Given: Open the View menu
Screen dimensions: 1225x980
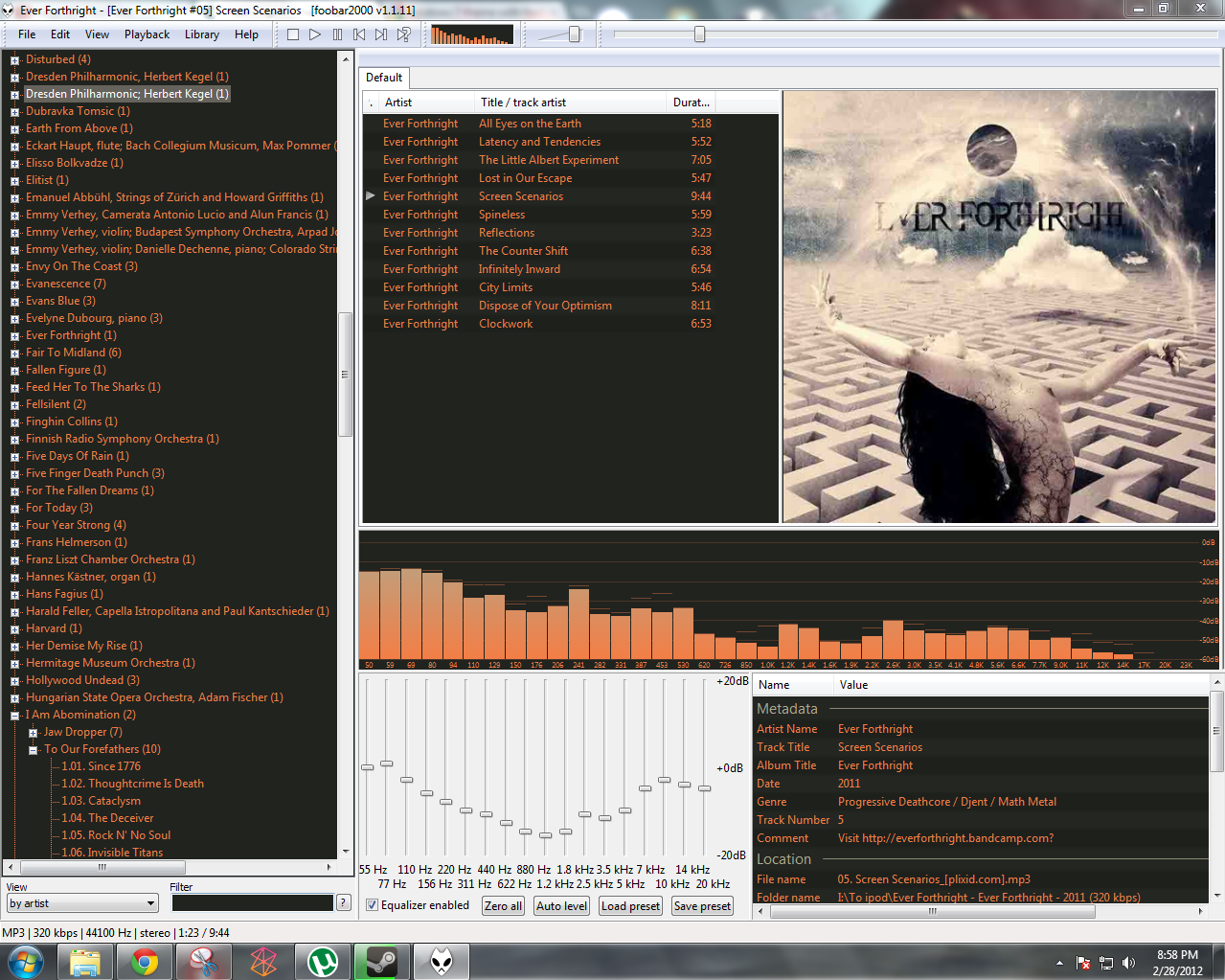Looking at the screenshot, I should tap(97, 34).
